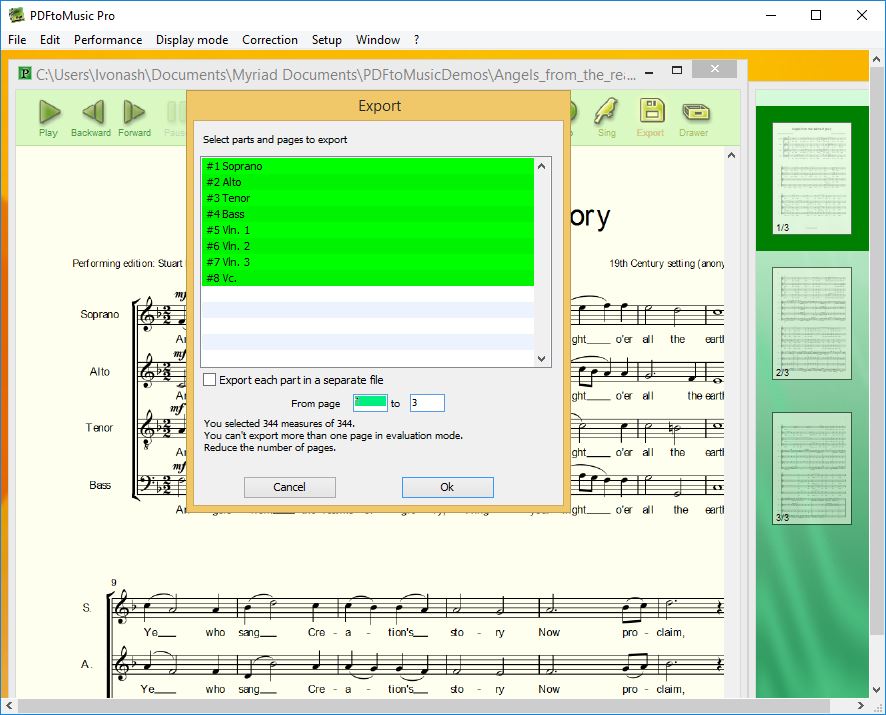Close the PDFtoMusic Pro main window
The image size is (886, 715).
tap(862, 15)
